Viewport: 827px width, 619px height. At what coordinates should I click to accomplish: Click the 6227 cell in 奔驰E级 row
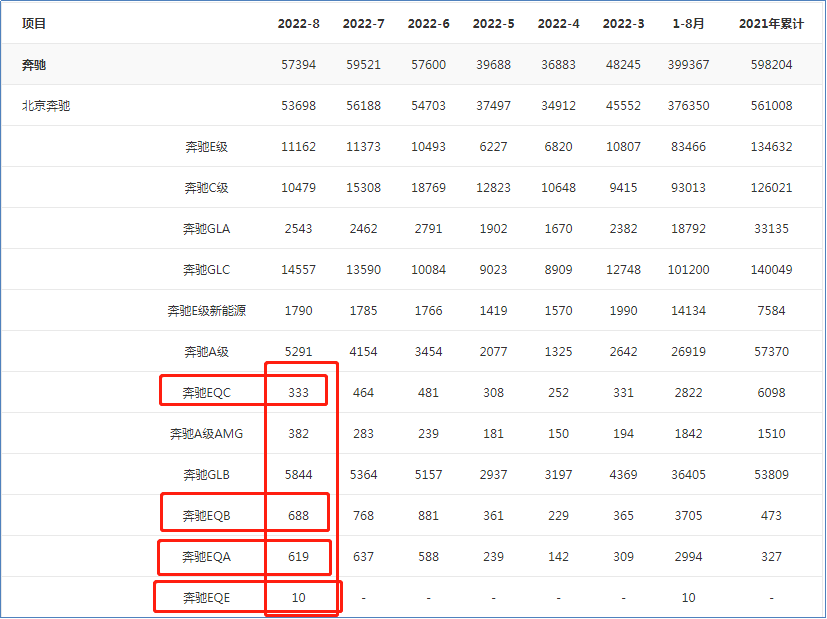click(493, 147)
